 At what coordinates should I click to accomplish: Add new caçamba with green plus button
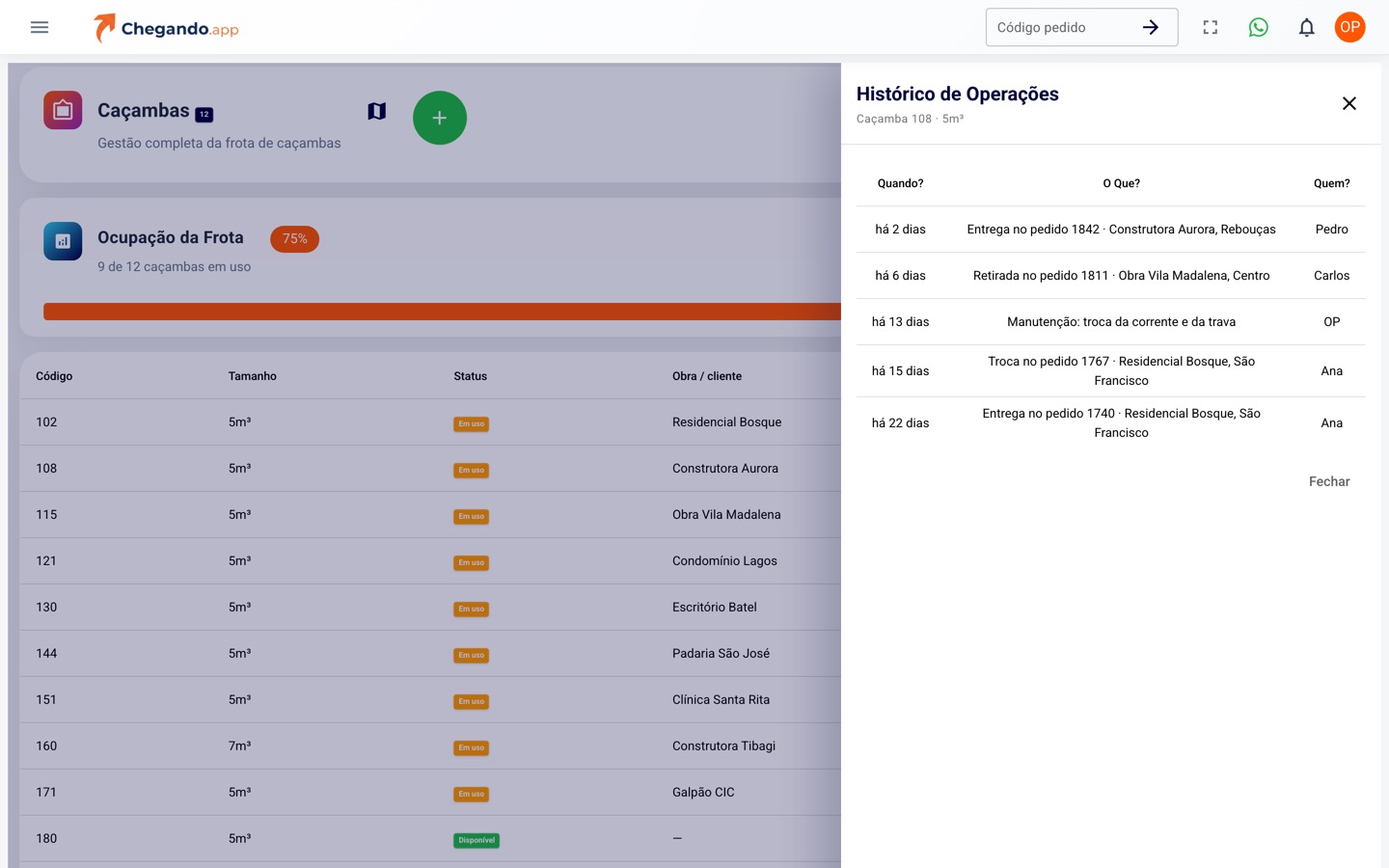[440, 118]
